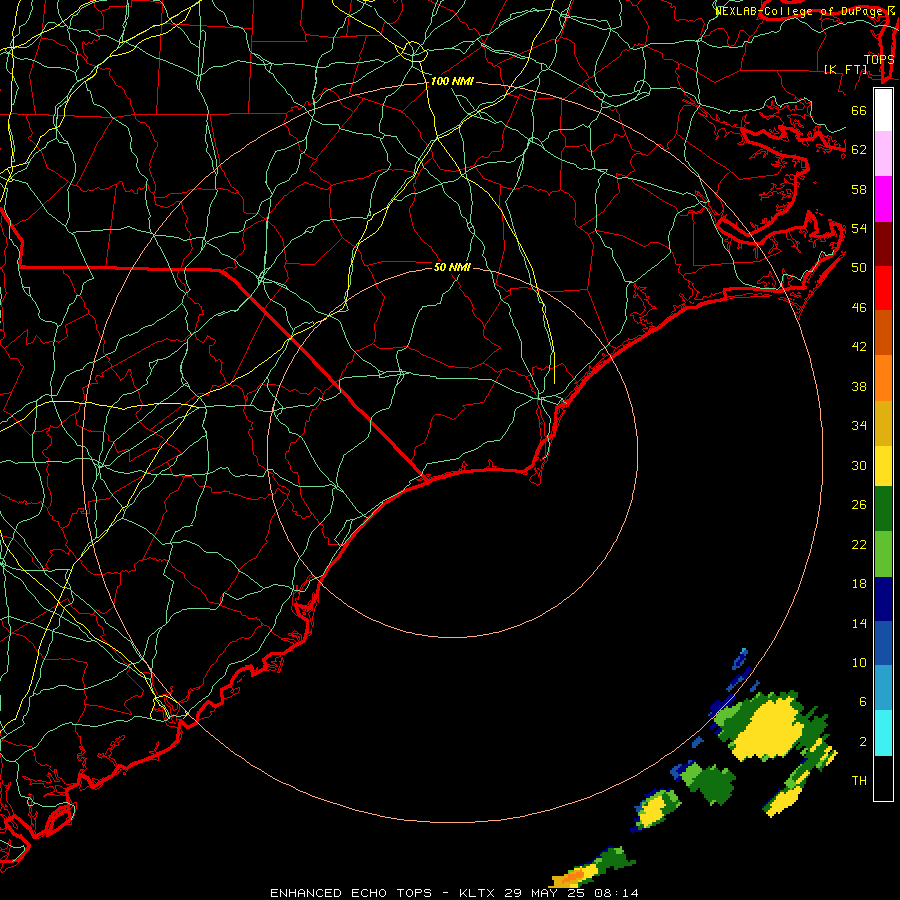Click the '10' value on the scale
Screen dimensions: 900x900
[x=859, y=662]
